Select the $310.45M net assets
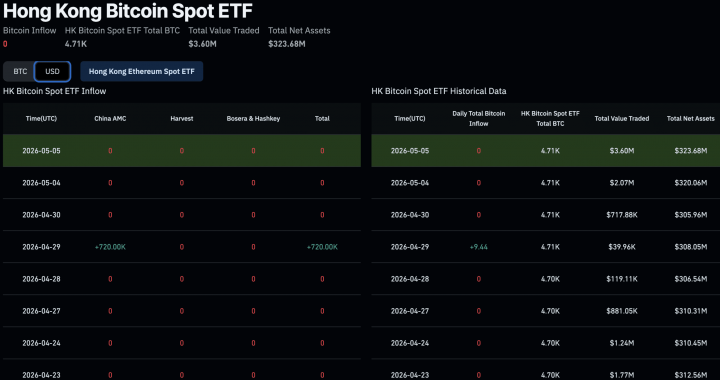720x380 pixels. tap(691, 343)
